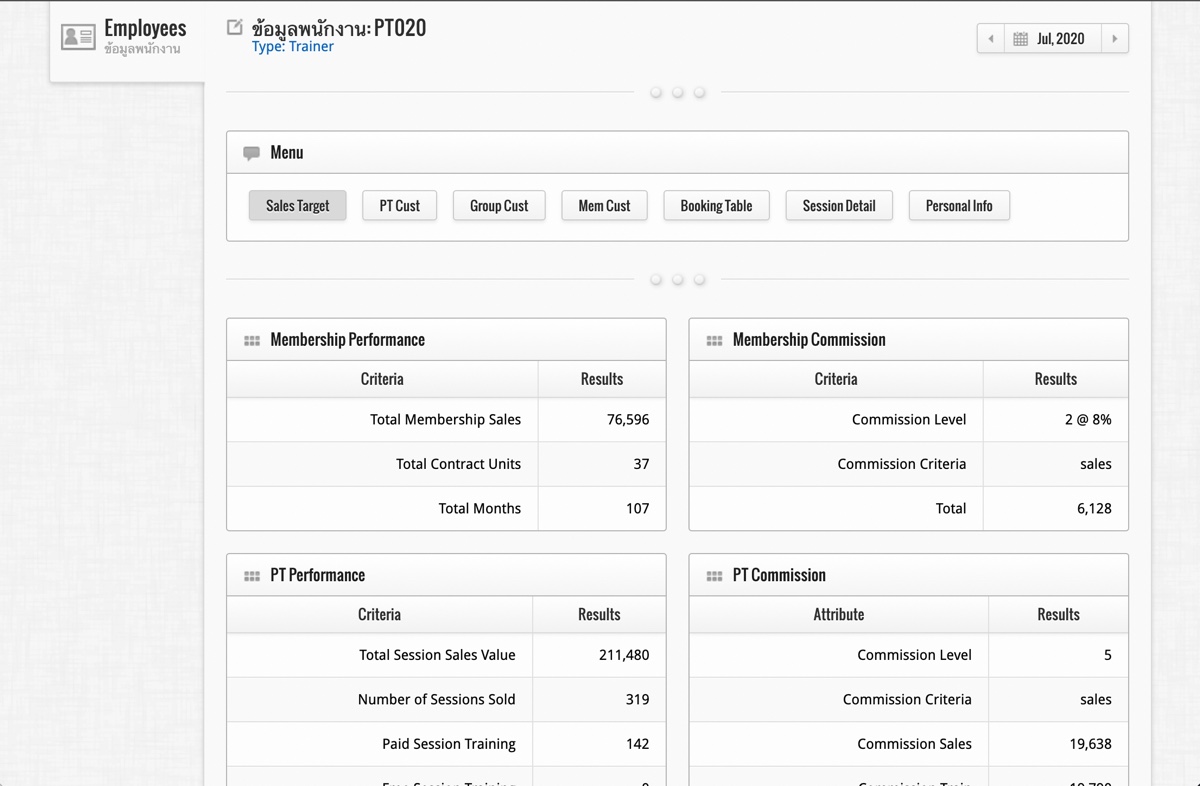Click the PT Performance grid icon
Screen dimensions: 1200x786
(252, 576)
